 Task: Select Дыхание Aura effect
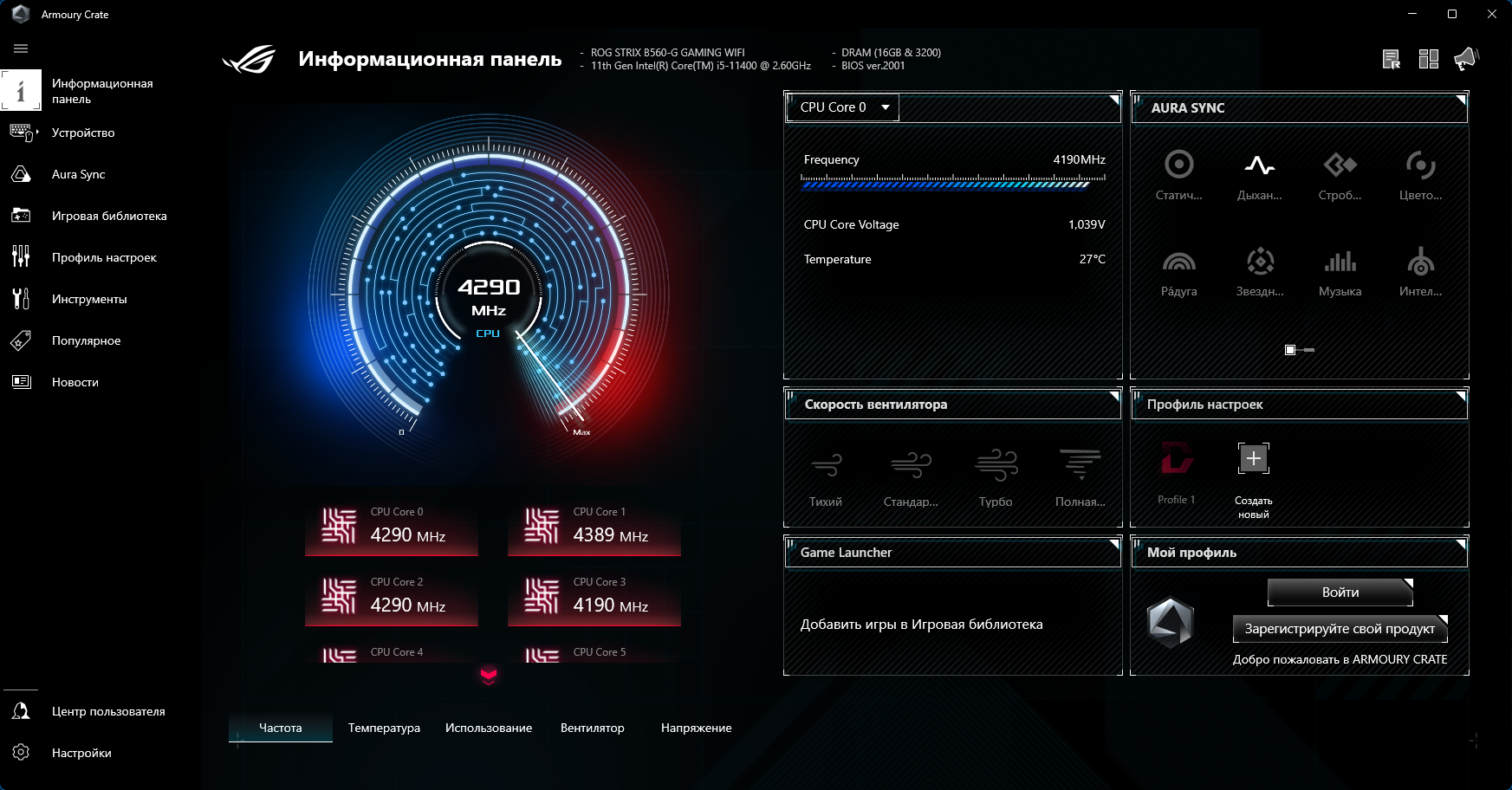click(x=1260, y=174)
